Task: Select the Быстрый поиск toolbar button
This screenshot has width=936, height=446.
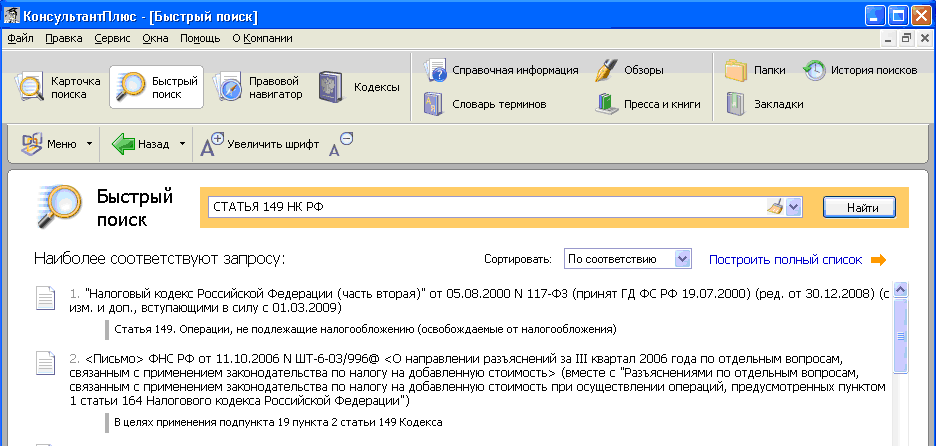Action: pos(156,87)
